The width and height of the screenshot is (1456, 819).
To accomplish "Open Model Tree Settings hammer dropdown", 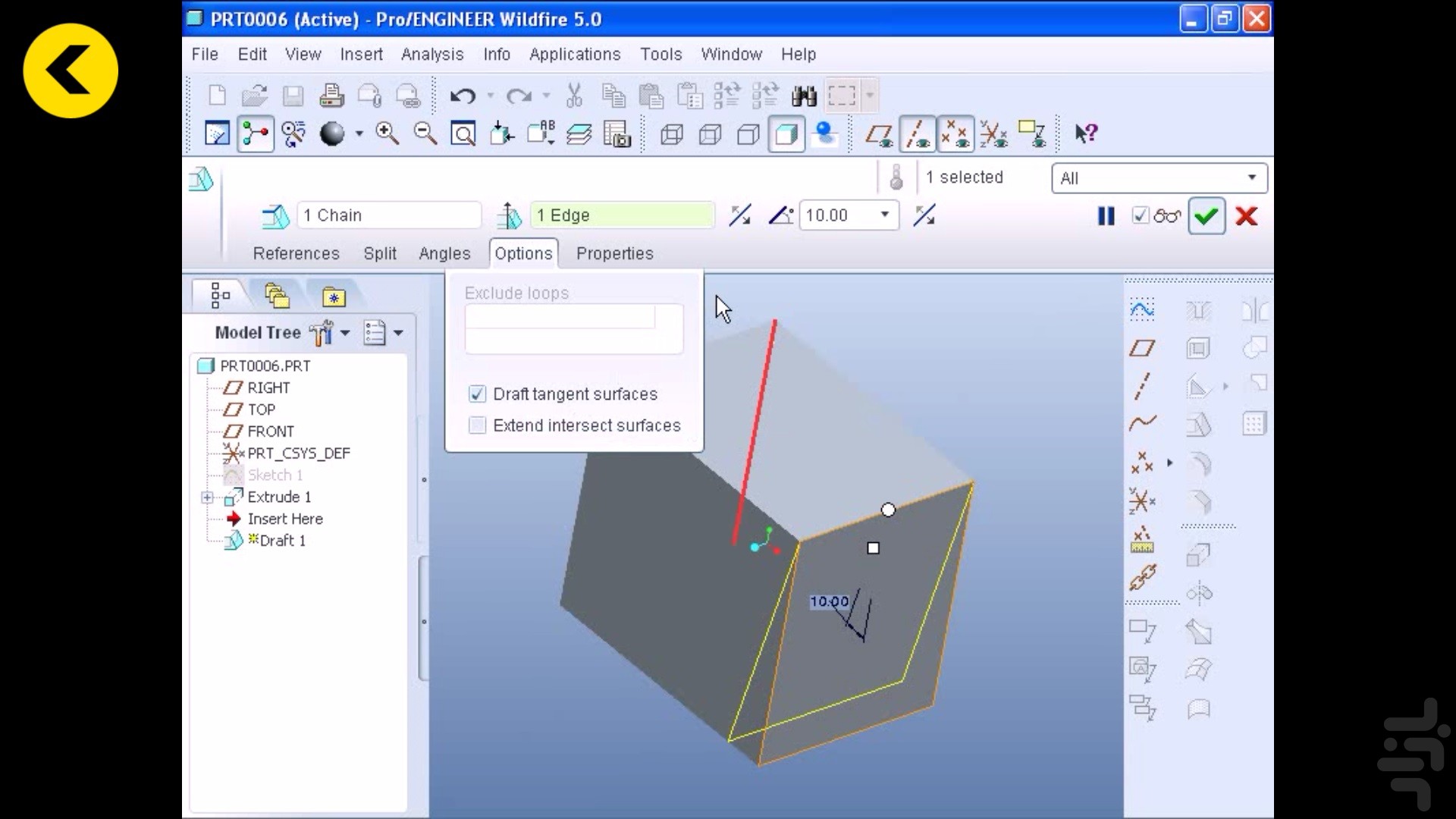I will pyautogui.click(x=330, y=333).
